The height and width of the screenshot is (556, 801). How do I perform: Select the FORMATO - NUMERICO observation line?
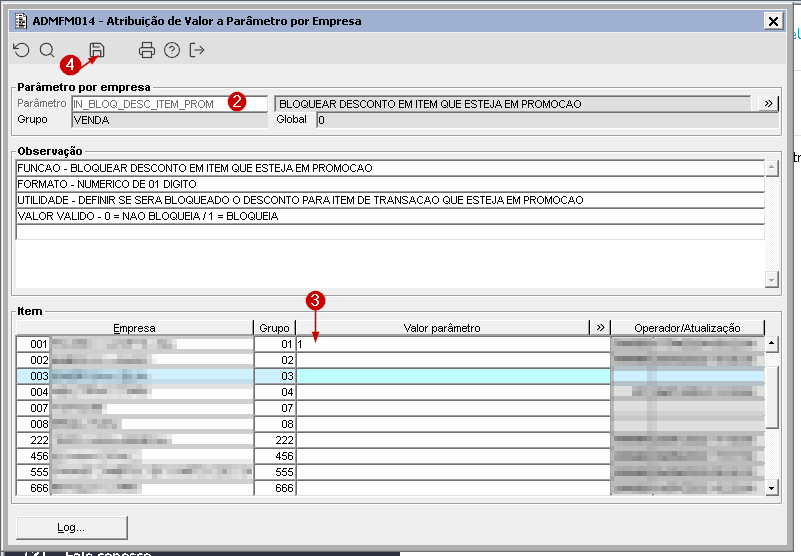pyautogui.click(x=390, y=184)
